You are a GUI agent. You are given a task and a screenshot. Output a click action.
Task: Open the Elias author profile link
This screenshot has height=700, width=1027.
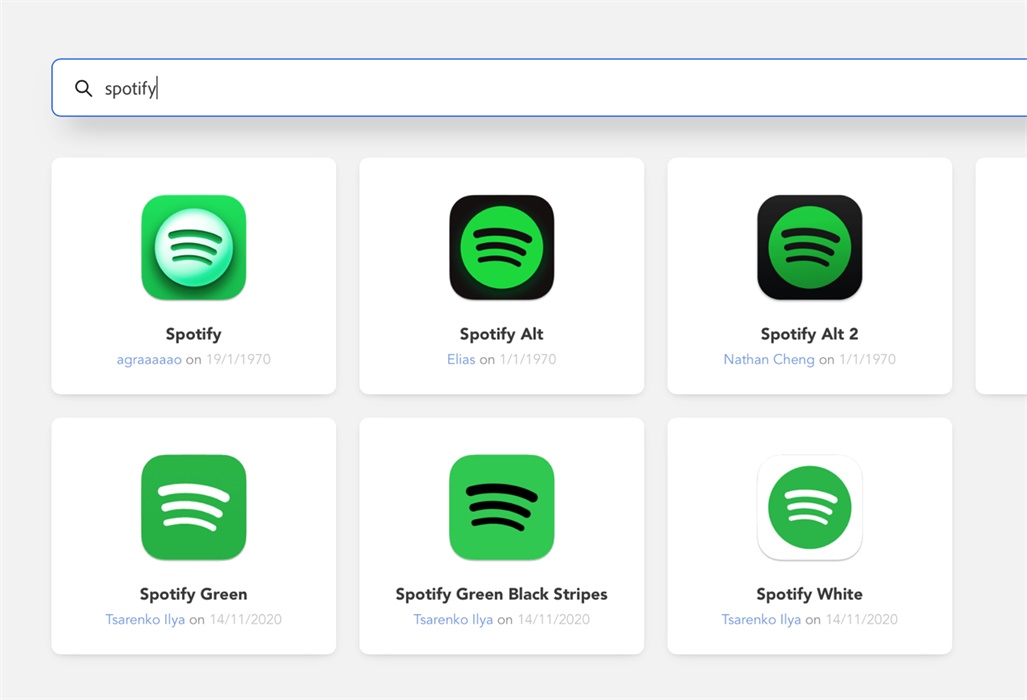click(x=461, y=359)
